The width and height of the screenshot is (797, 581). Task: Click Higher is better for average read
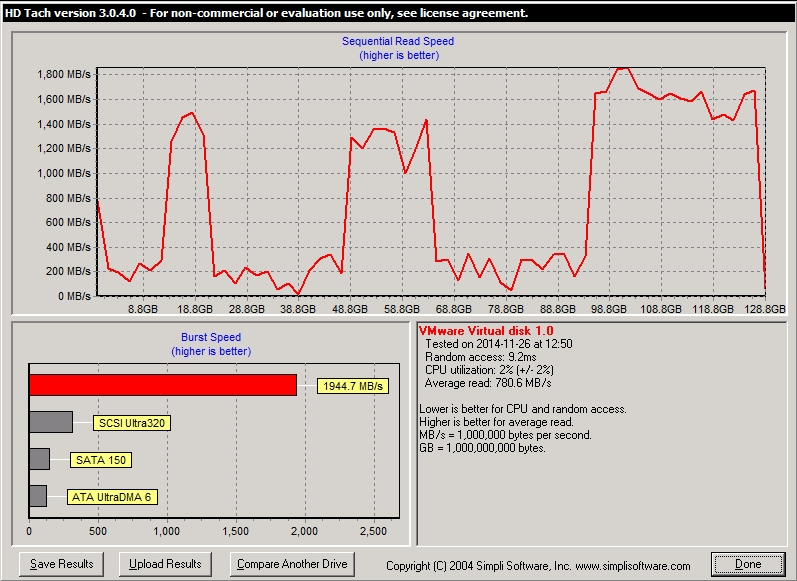[497, 422]
